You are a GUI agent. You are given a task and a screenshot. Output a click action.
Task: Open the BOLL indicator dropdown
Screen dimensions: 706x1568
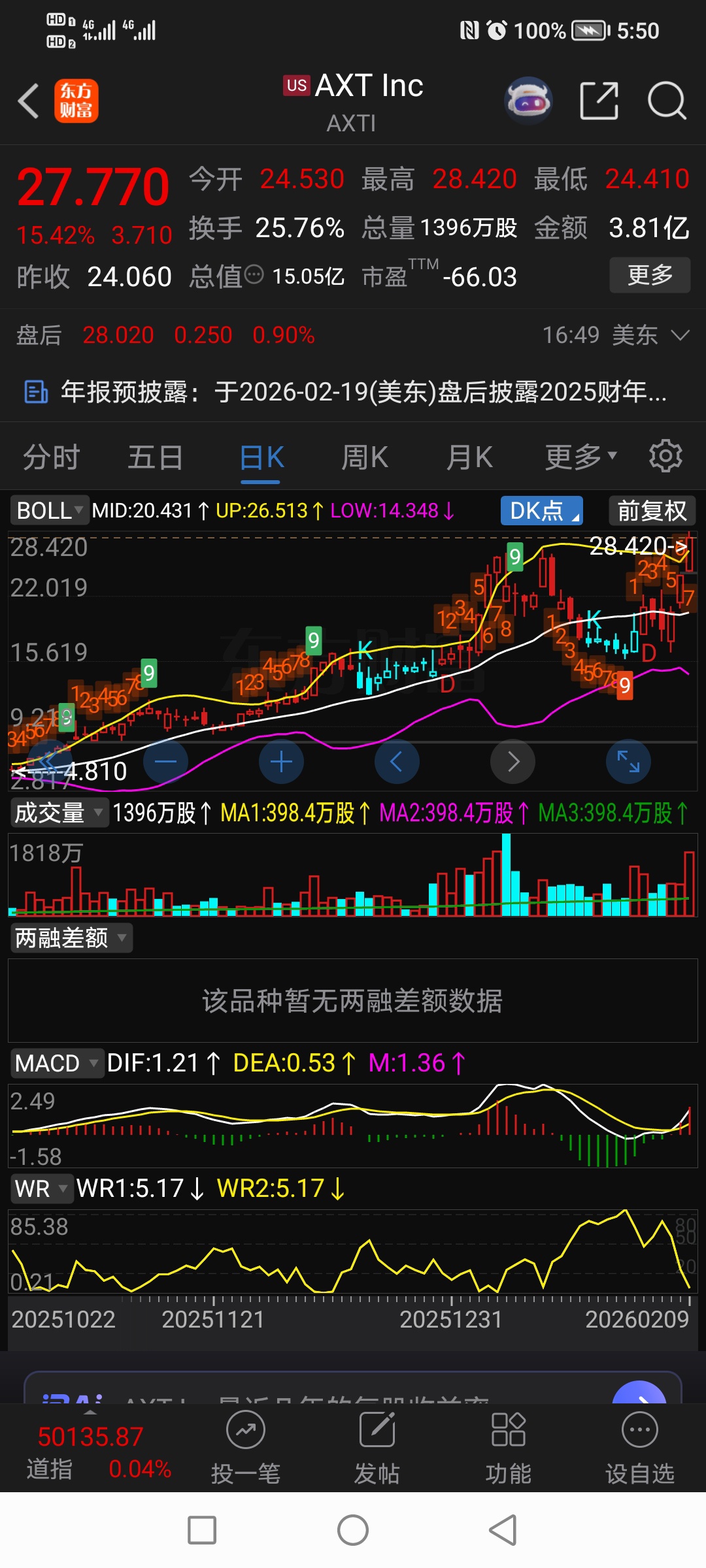pyautogui.click(x=49, y=510)
